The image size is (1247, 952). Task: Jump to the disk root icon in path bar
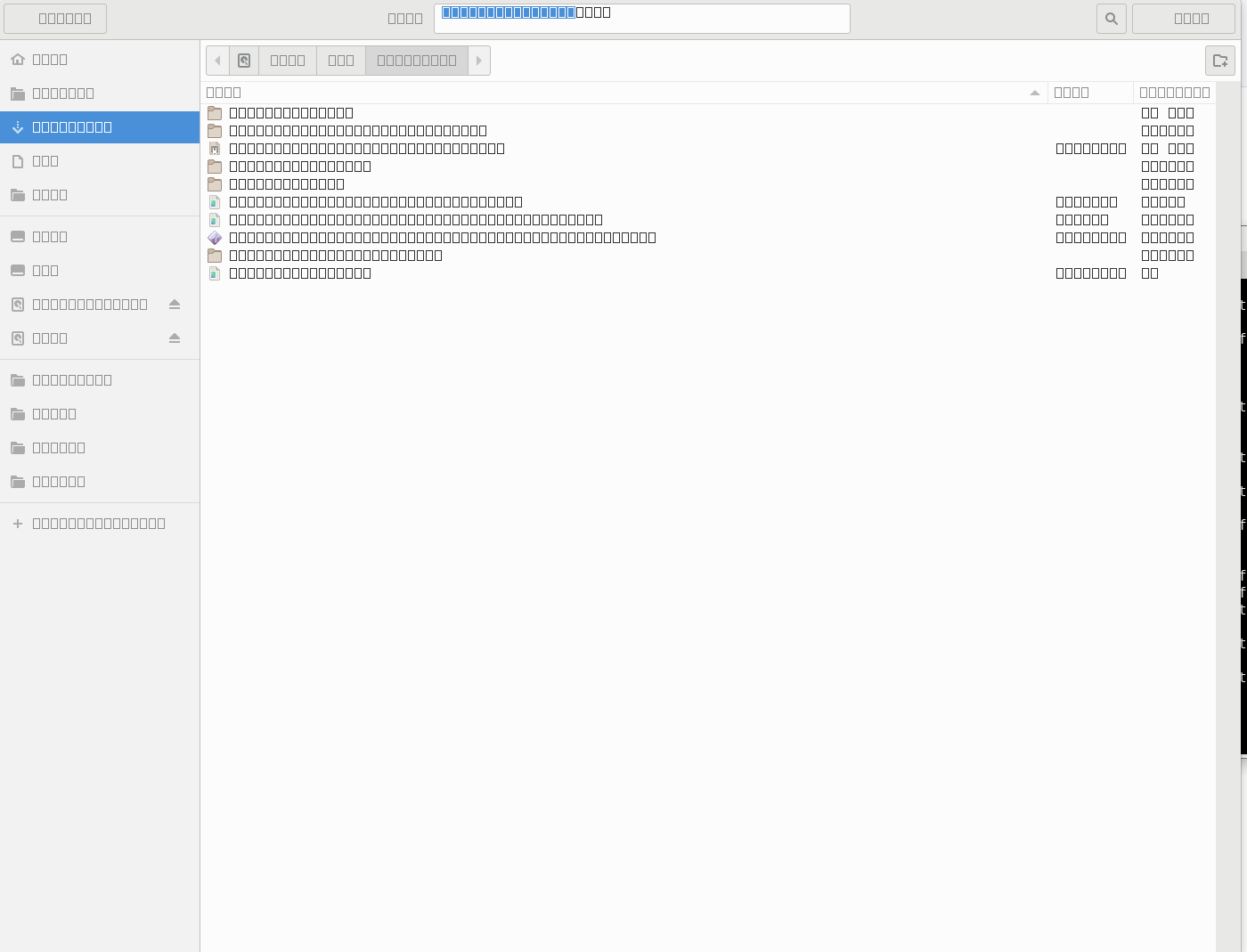(244, 61)
